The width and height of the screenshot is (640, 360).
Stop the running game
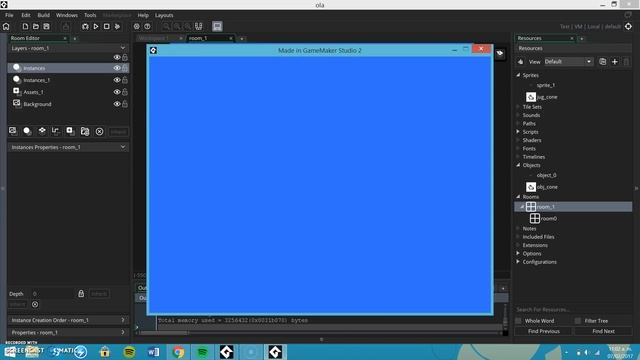point(107,27)
